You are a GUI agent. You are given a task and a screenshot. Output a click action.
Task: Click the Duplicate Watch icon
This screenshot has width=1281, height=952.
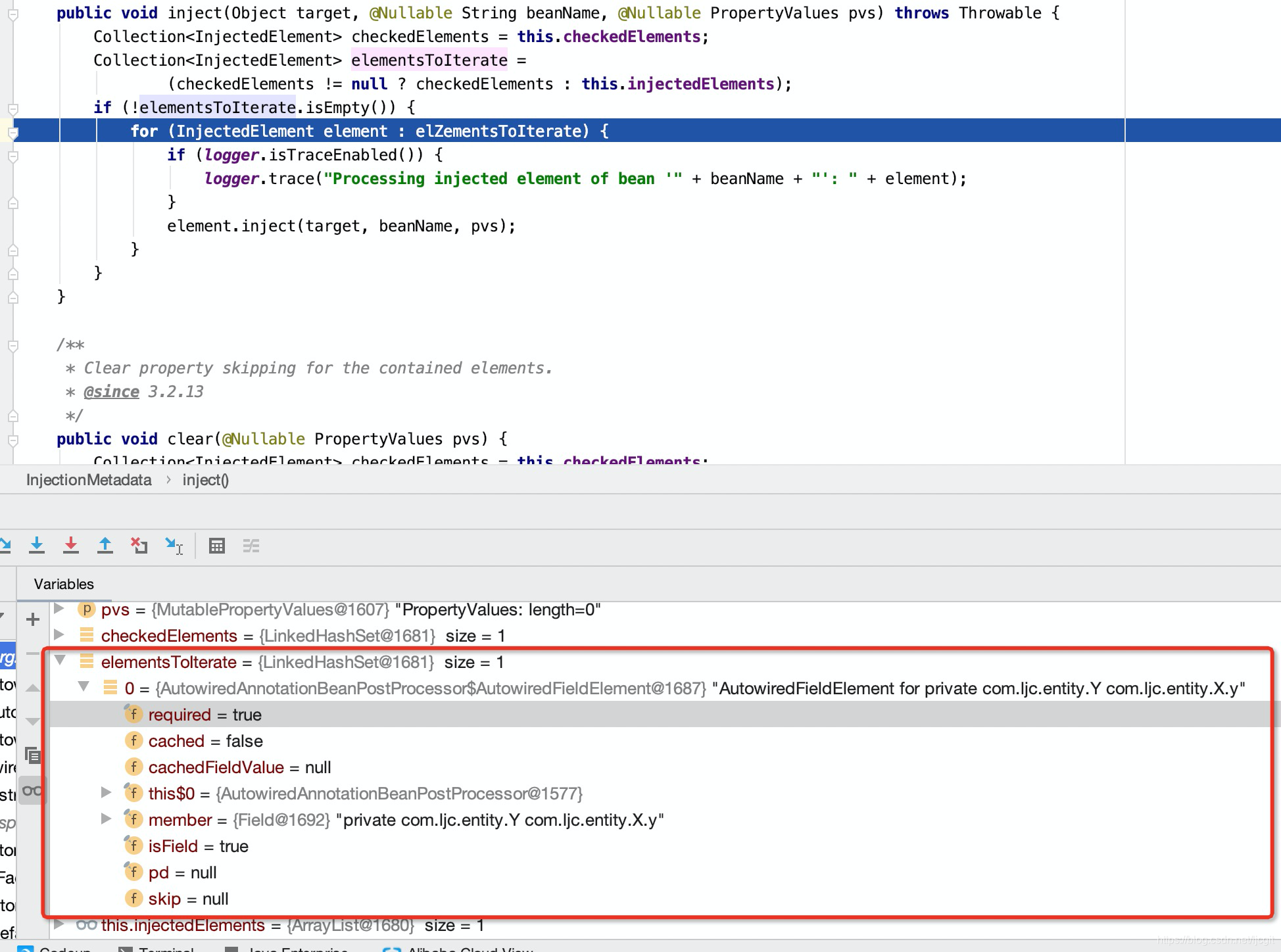[x=33, y=755]
